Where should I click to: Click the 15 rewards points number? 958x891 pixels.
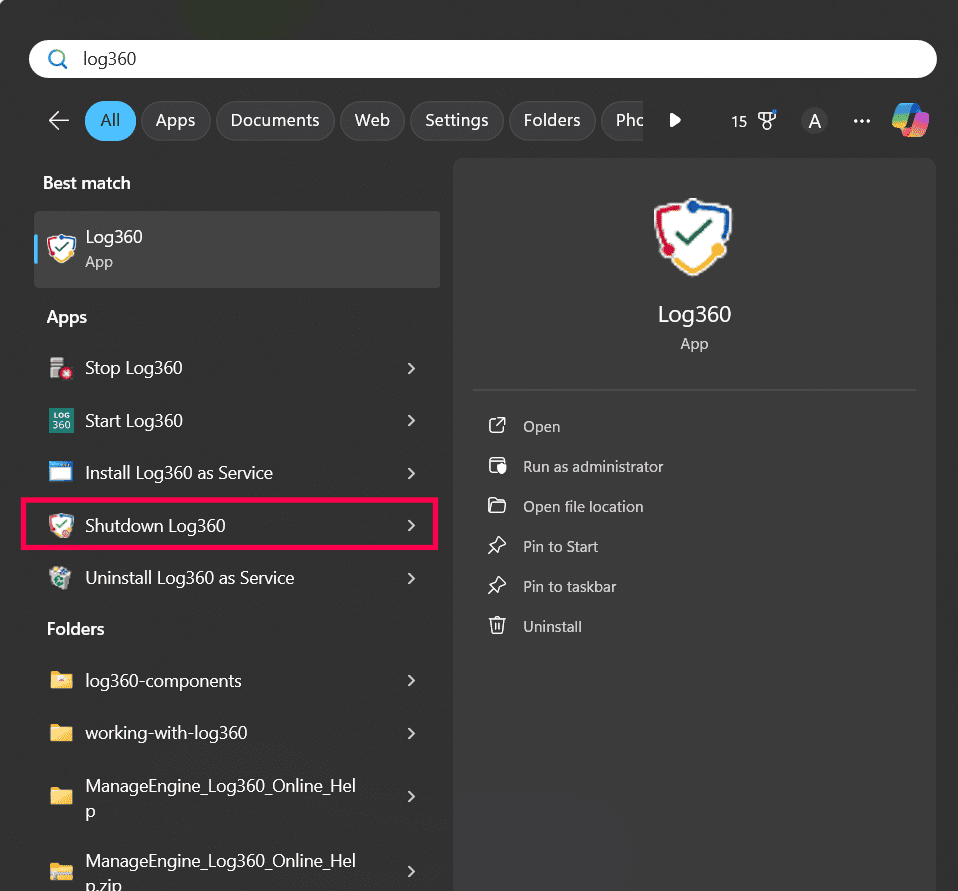pos(739,122)
